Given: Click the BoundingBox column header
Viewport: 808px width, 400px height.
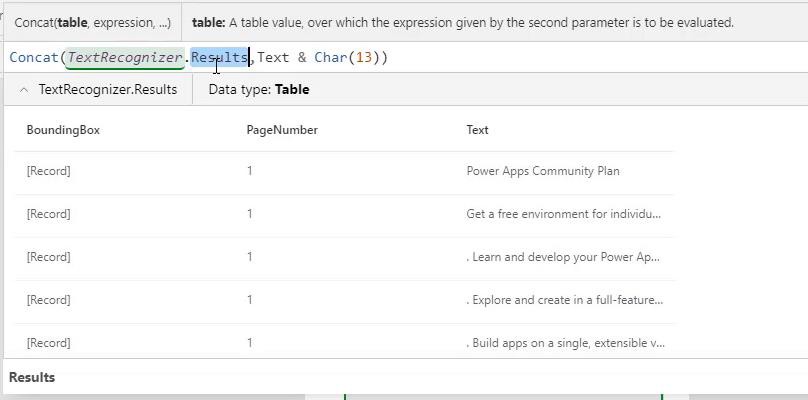Looking at the screenshot, I should 63,130.
